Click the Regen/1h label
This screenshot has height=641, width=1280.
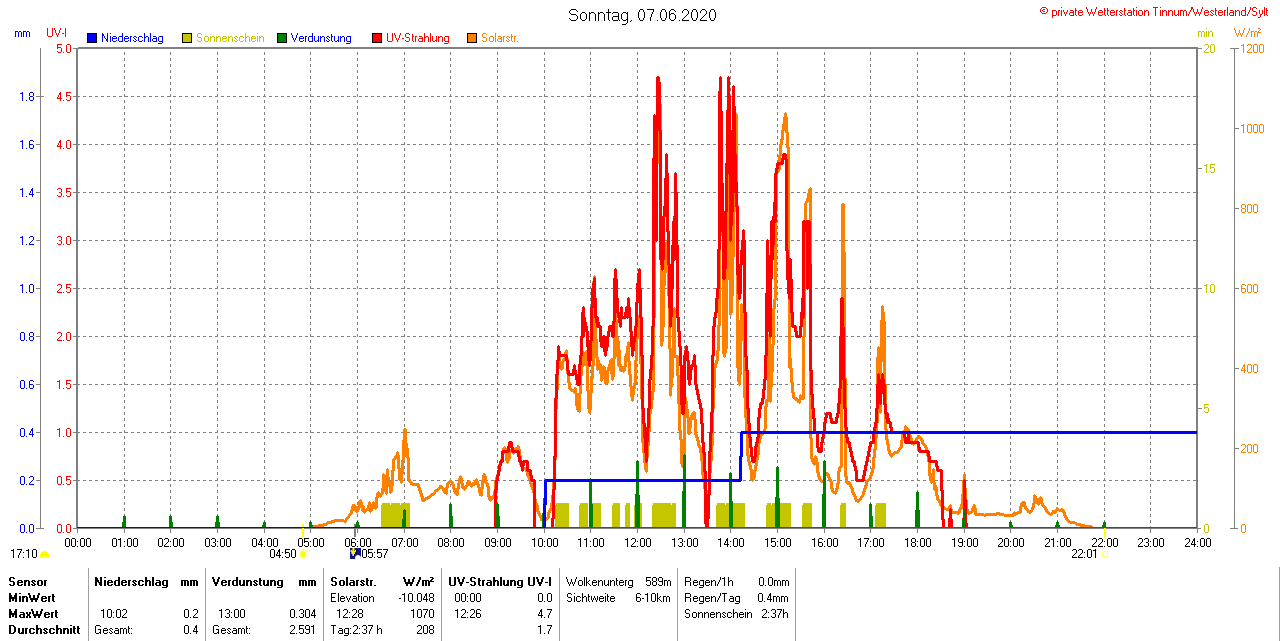click(x=709, y=582)
